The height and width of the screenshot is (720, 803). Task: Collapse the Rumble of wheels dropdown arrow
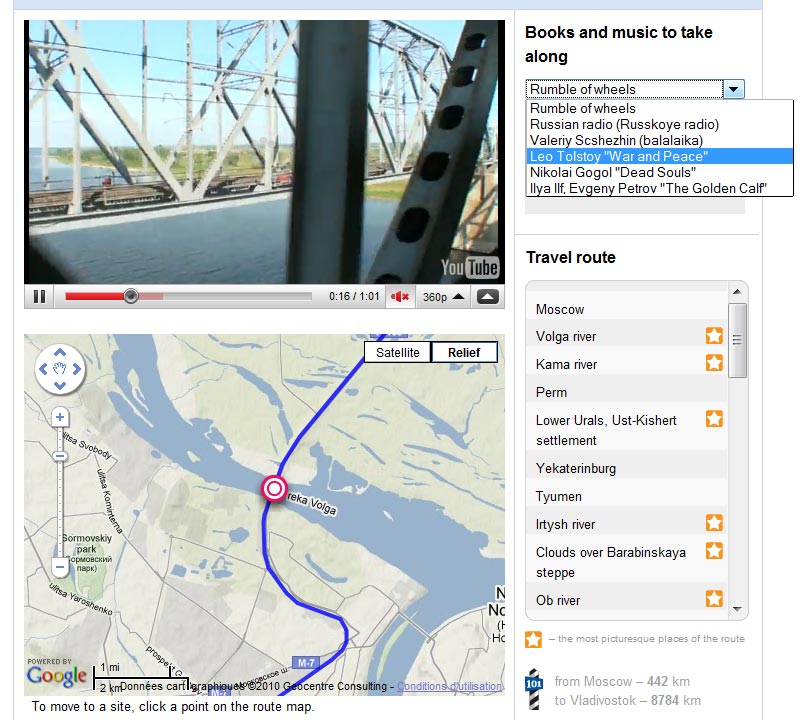[733, 89]
